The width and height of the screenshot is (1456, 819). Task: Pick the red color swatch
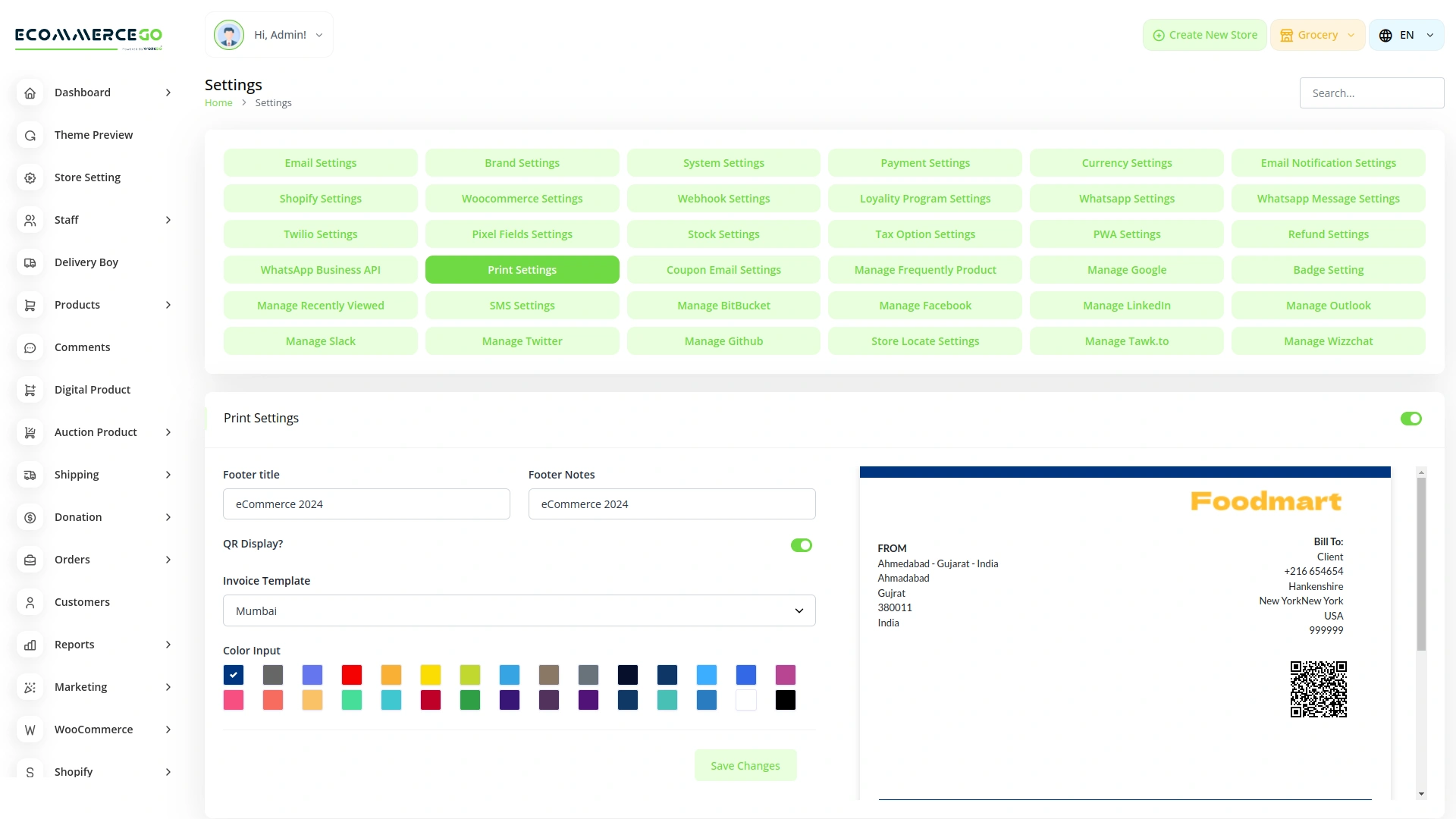tap(351, 675)
